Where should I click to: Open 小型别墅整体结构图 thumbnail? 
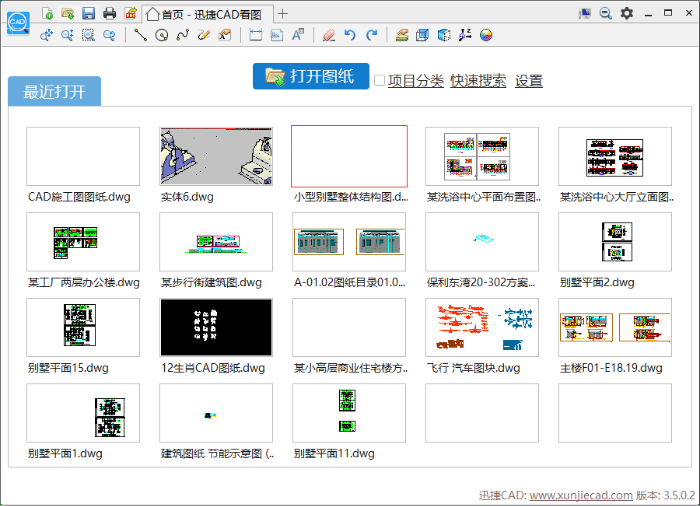[349, 156]
